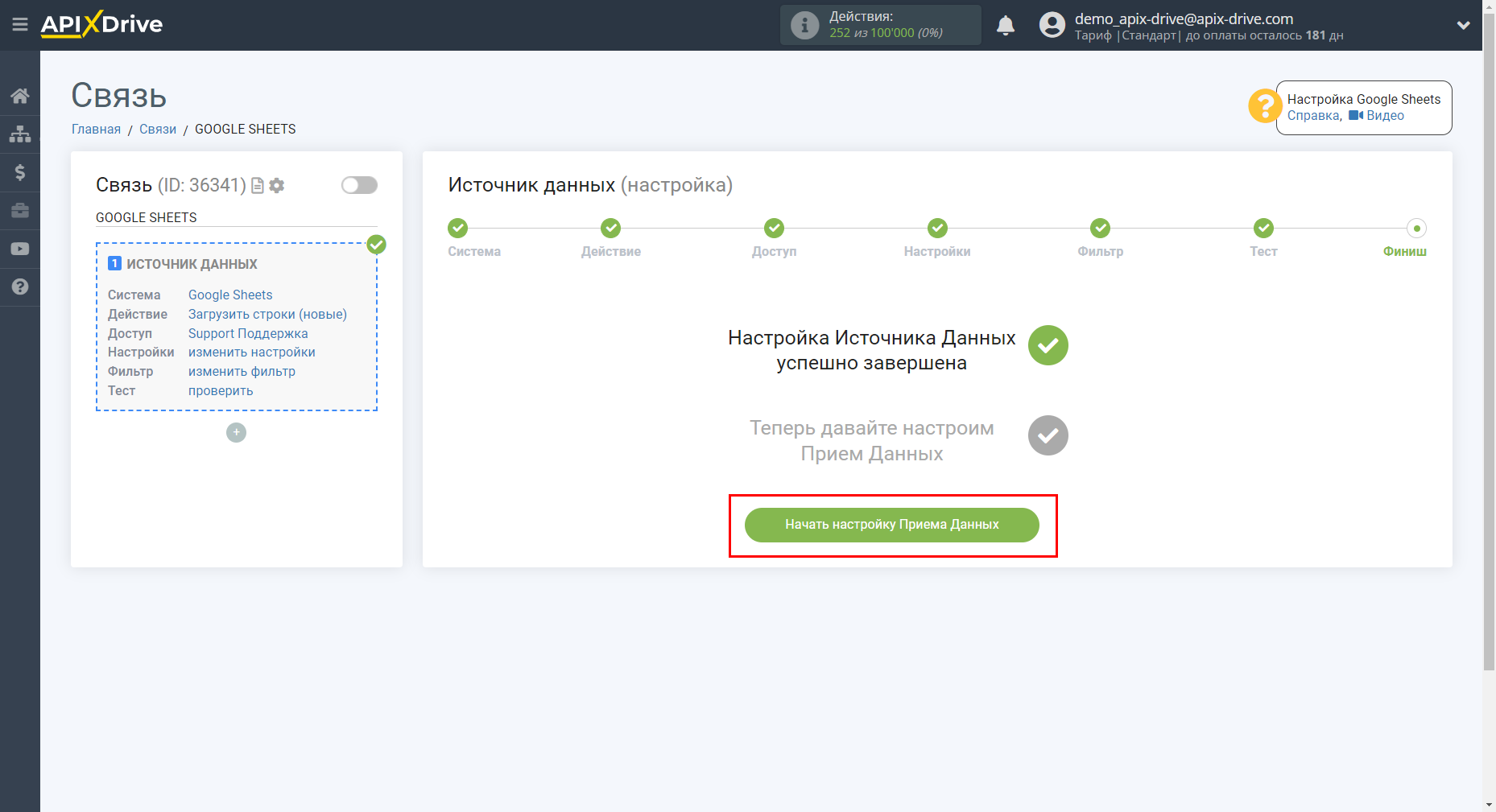The image size is (1496, 812).
Task: Click проверить test link
Action: pos(221,391)
